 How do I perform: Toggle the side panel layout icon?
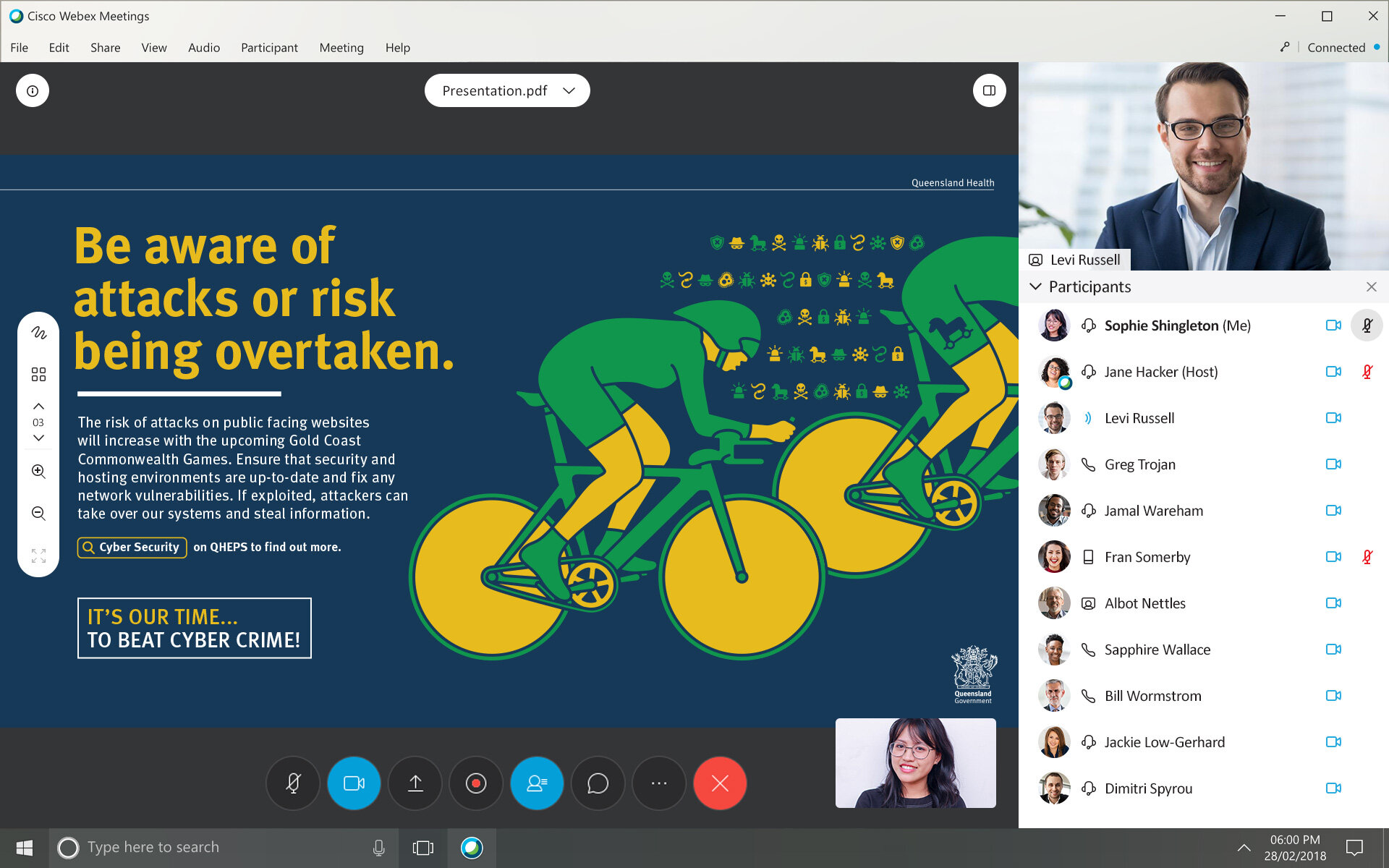pos(989,91)
